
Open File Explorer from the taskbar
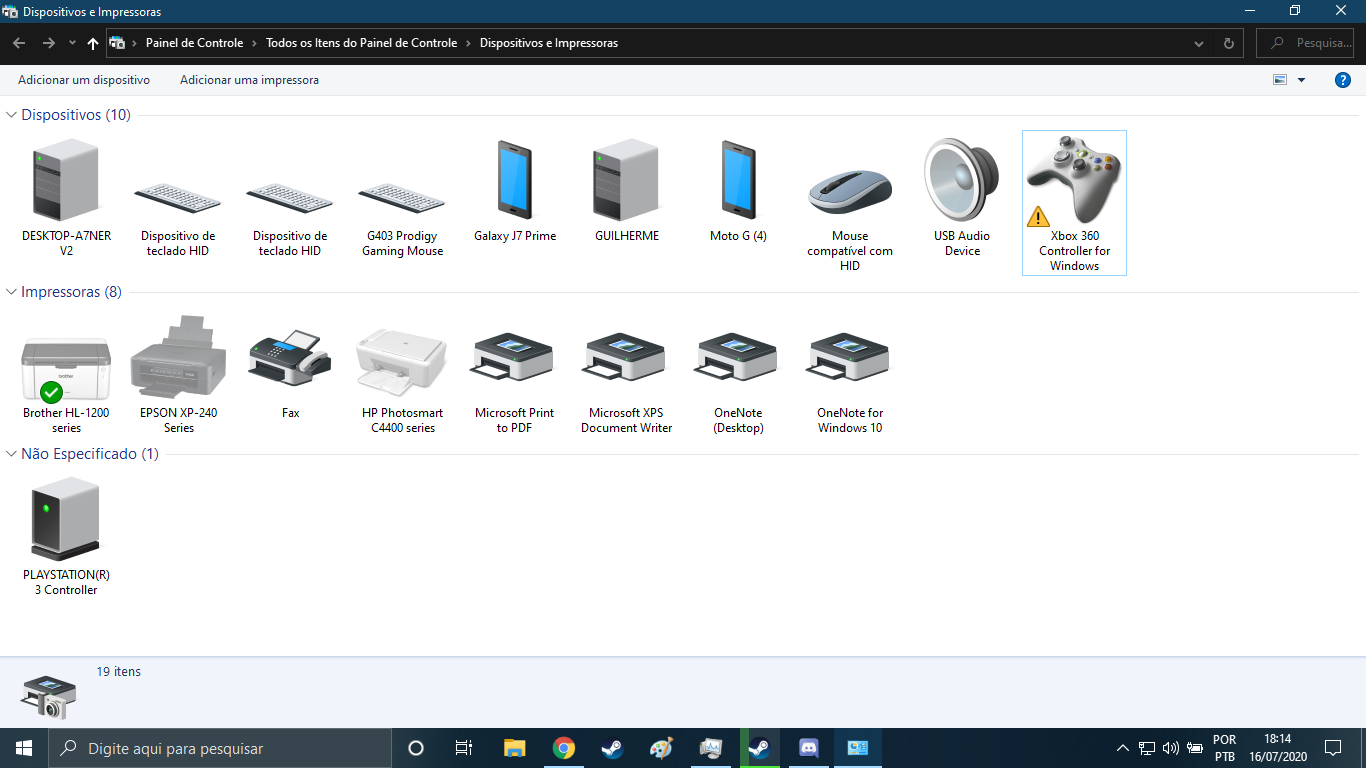click(514, 748)
